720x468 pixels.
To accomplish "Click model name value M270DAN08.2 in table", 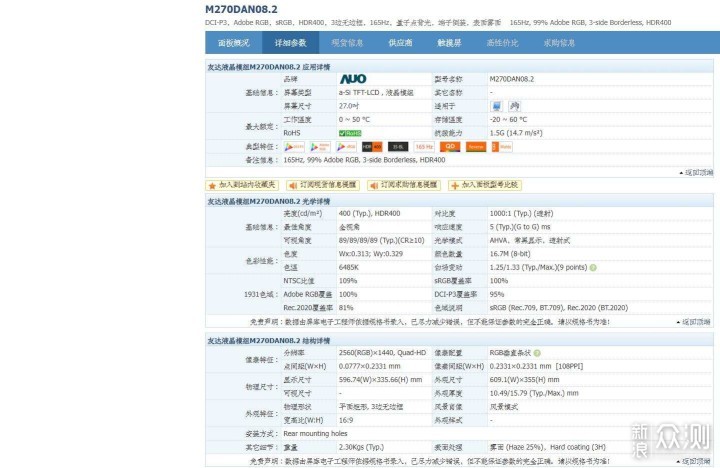I will click(512, 79).
